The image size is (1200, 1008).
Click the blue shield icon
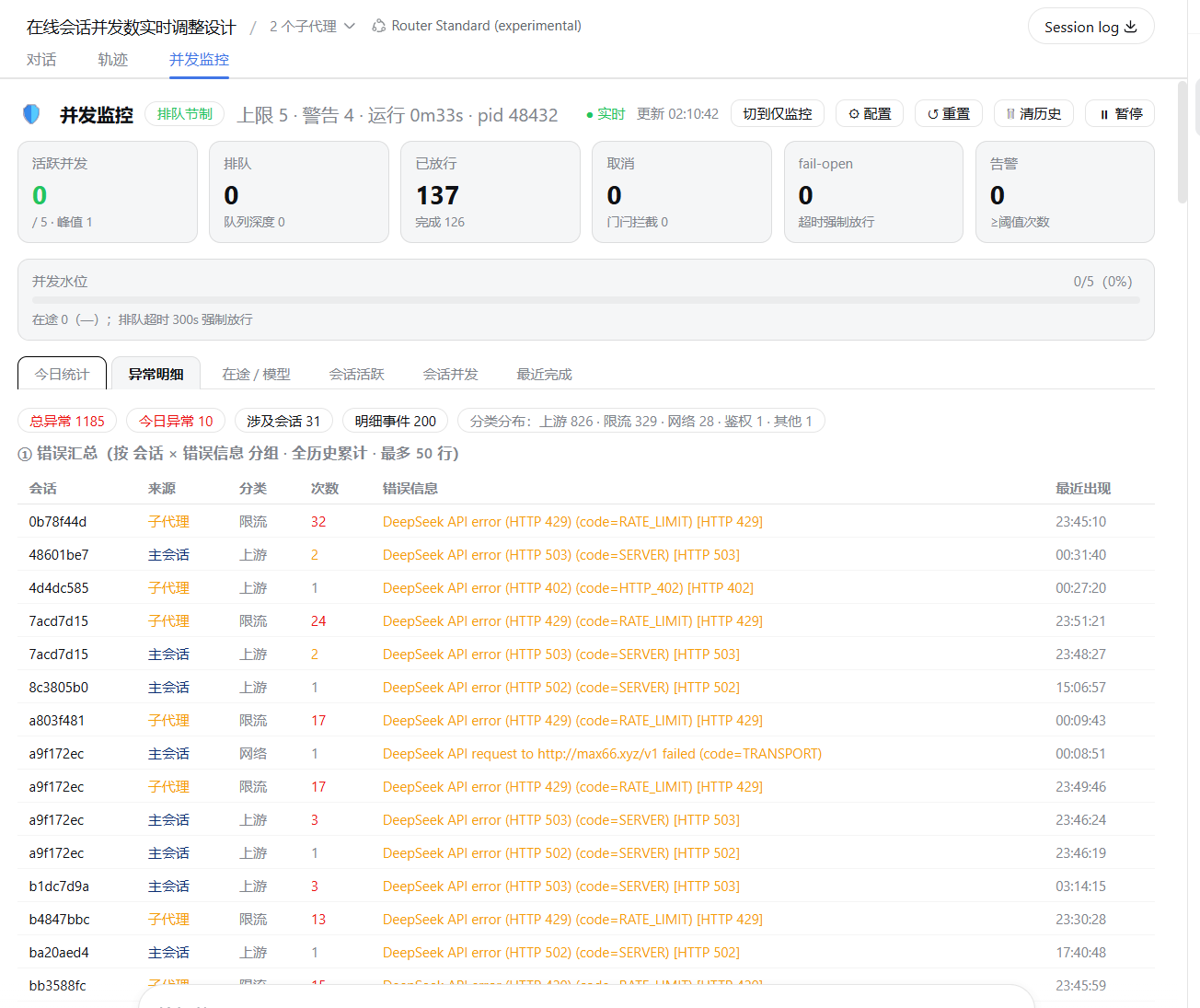[x=31, y=114]
